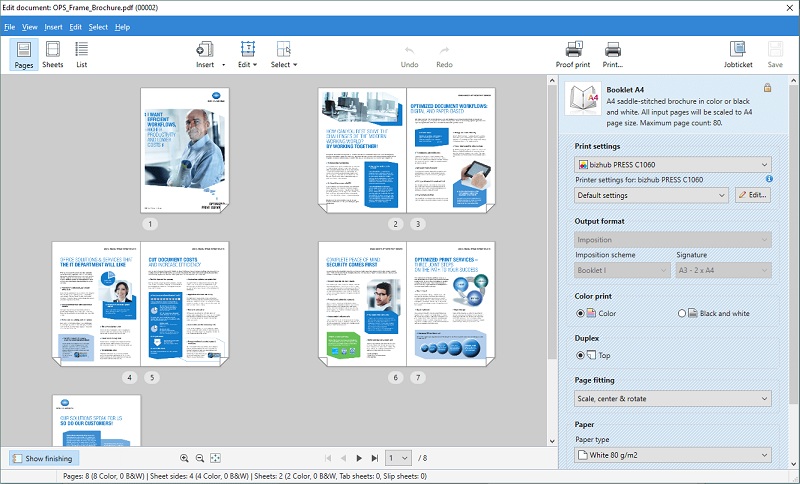This screenshot has width=800, height=484.
Task: Open the Scale, center & rotate dropdown
Action: [672, 399]
